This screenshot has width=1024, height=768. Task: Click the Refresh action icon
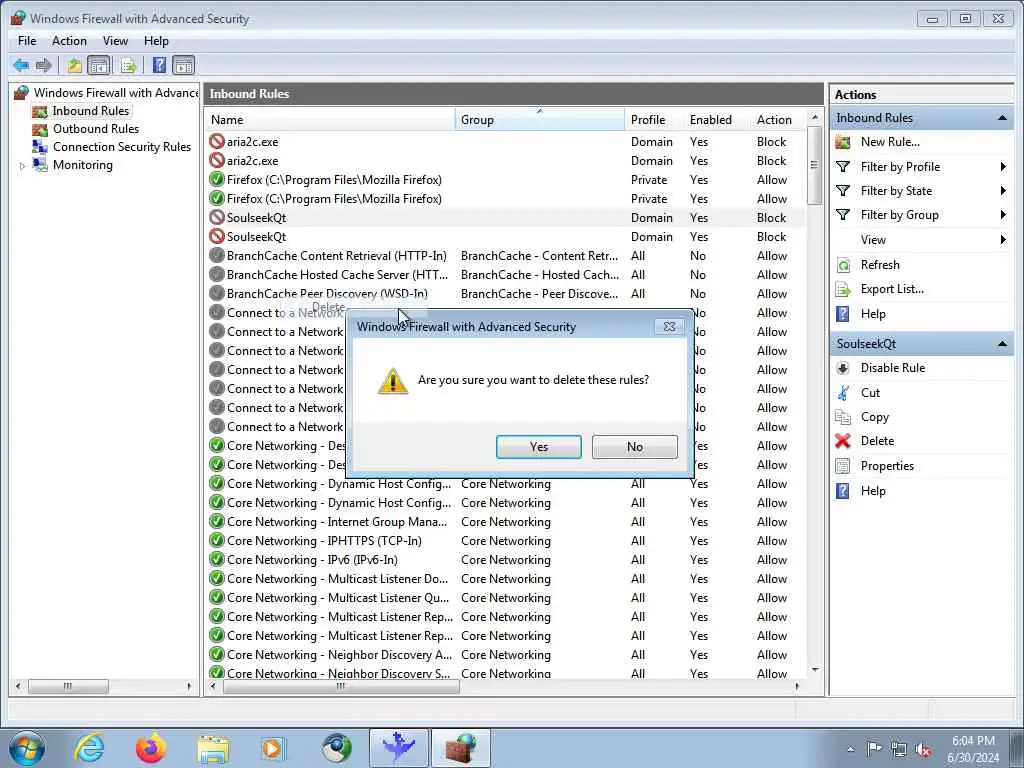[x=843, y=265]
